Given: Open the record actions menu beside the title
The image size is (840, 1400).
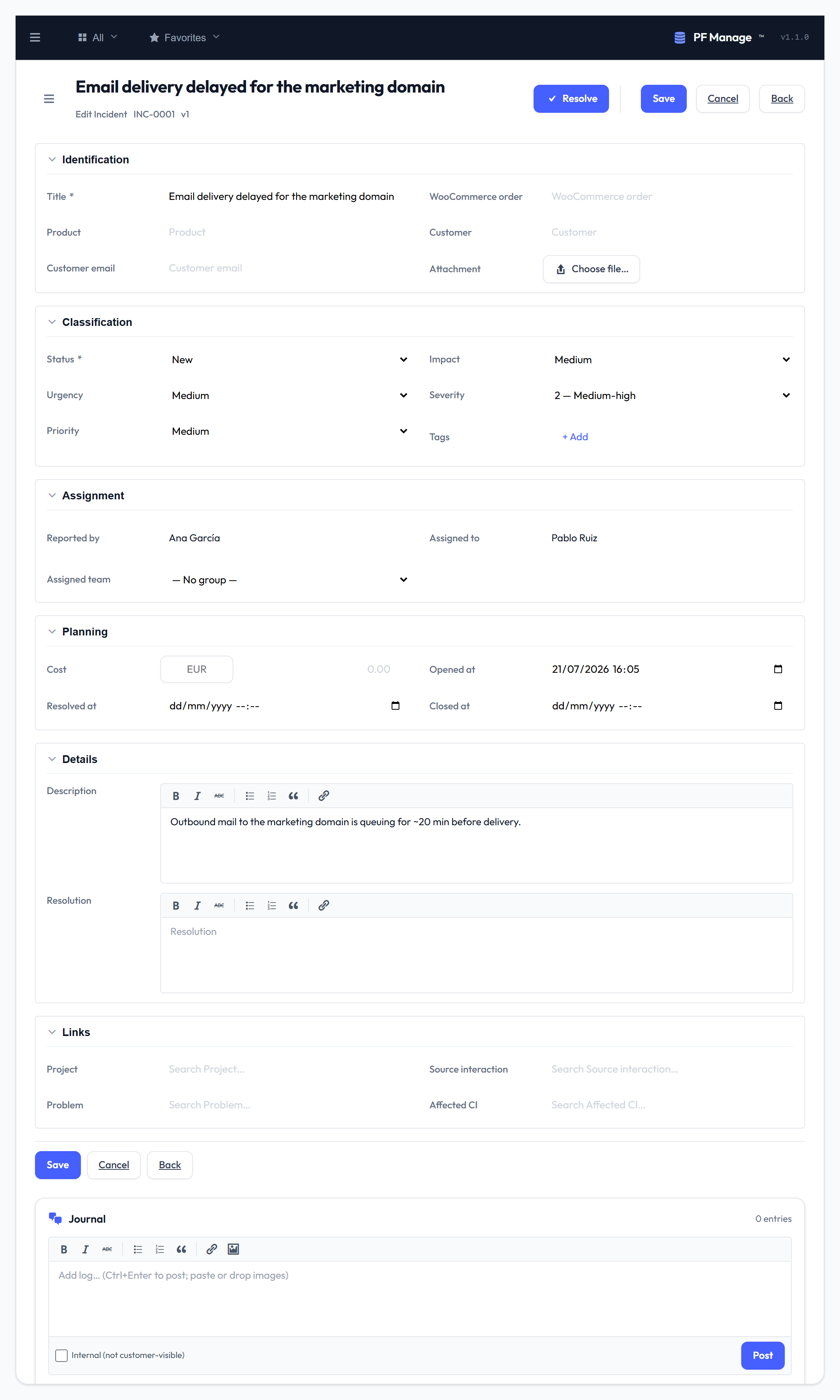Looking at the screenshot, I should click(49, 99).
